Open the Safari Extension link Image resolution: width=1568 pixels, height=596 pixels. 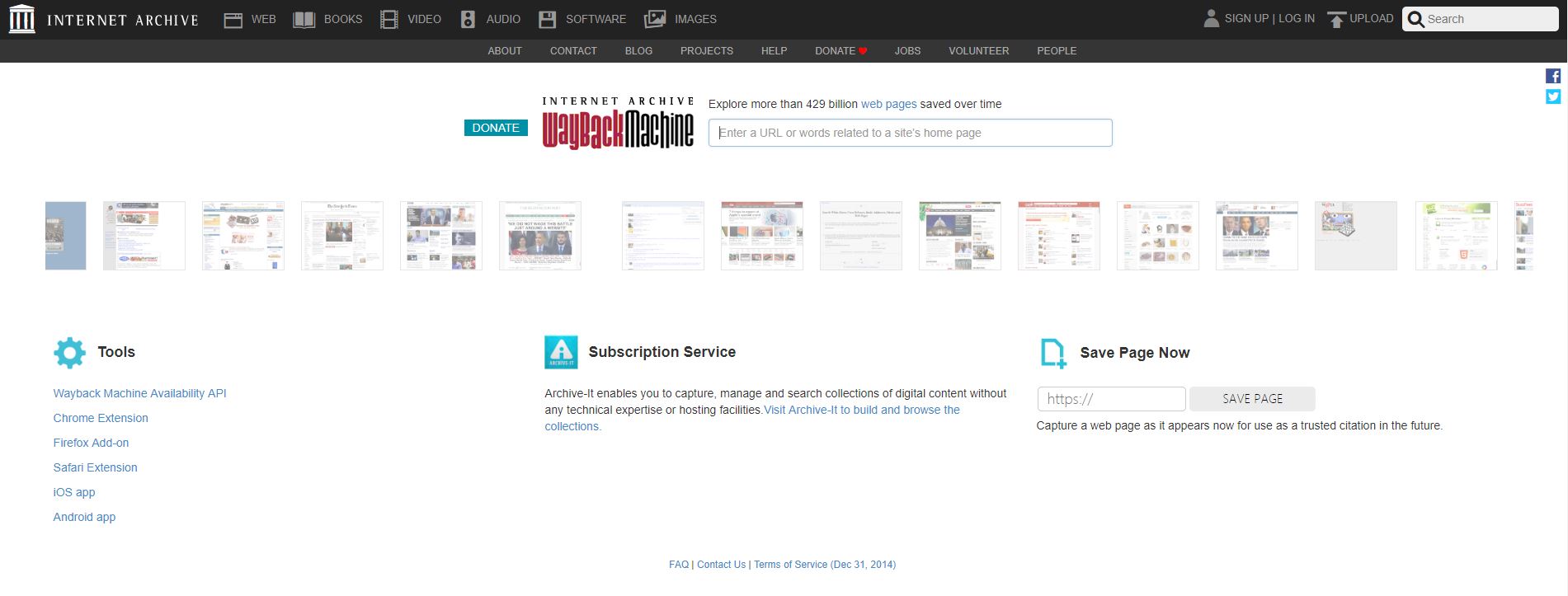[95, 467]
